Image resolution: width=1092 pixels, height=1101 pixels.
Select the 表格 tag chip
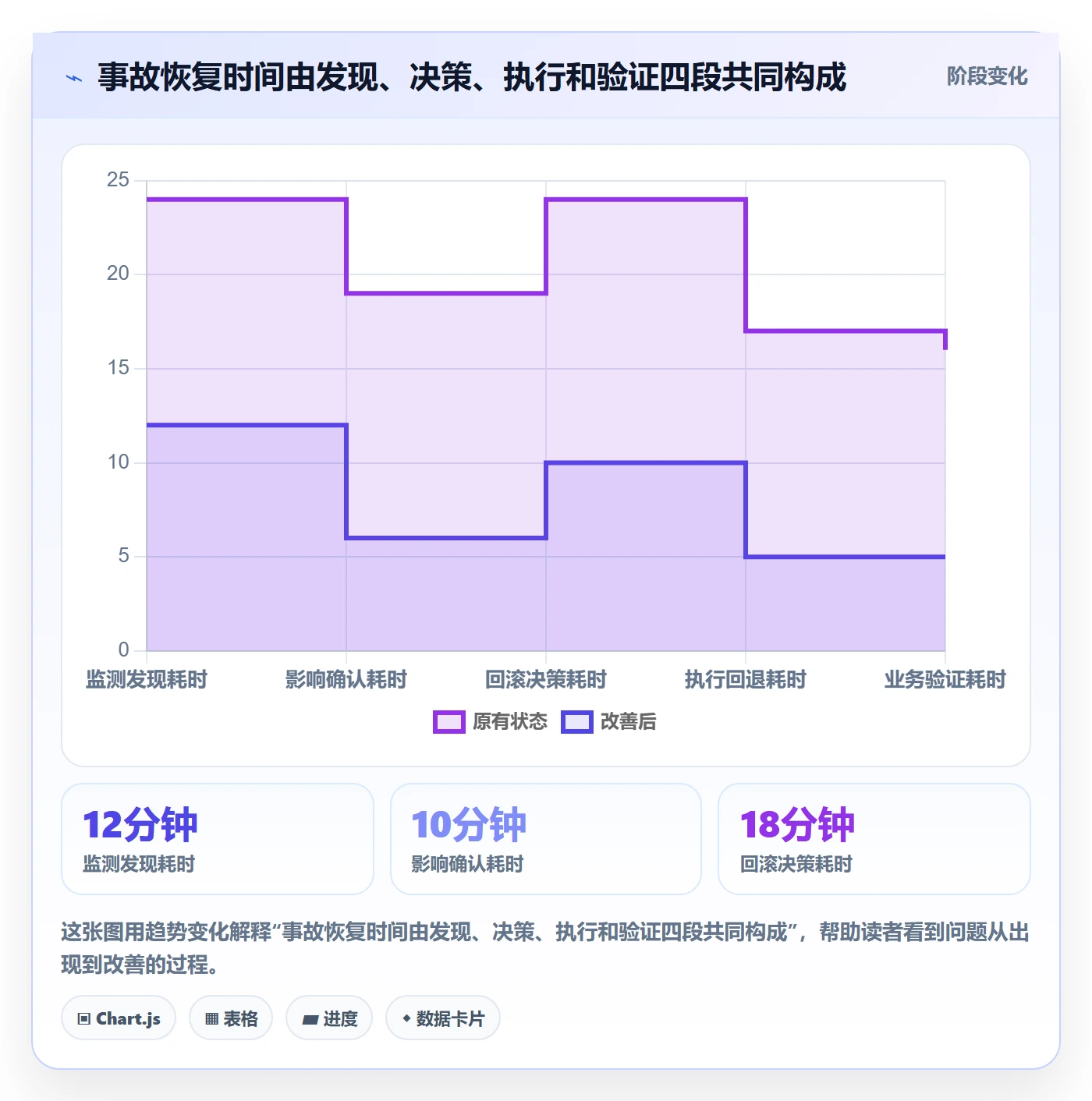click(231, 1018)
